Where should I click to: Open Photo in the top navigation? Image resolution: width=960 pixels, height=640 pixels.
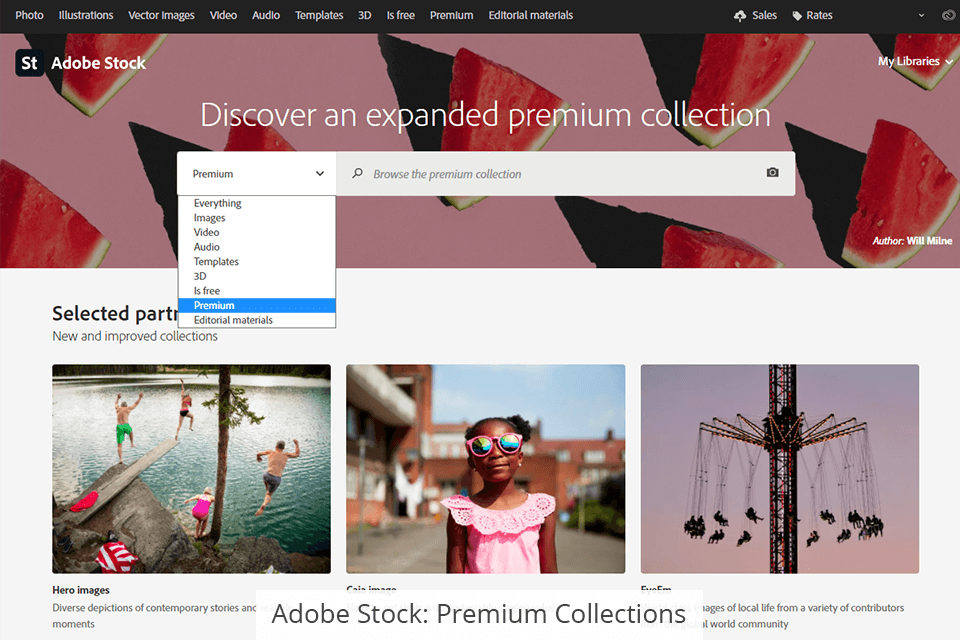click(29, 15)
